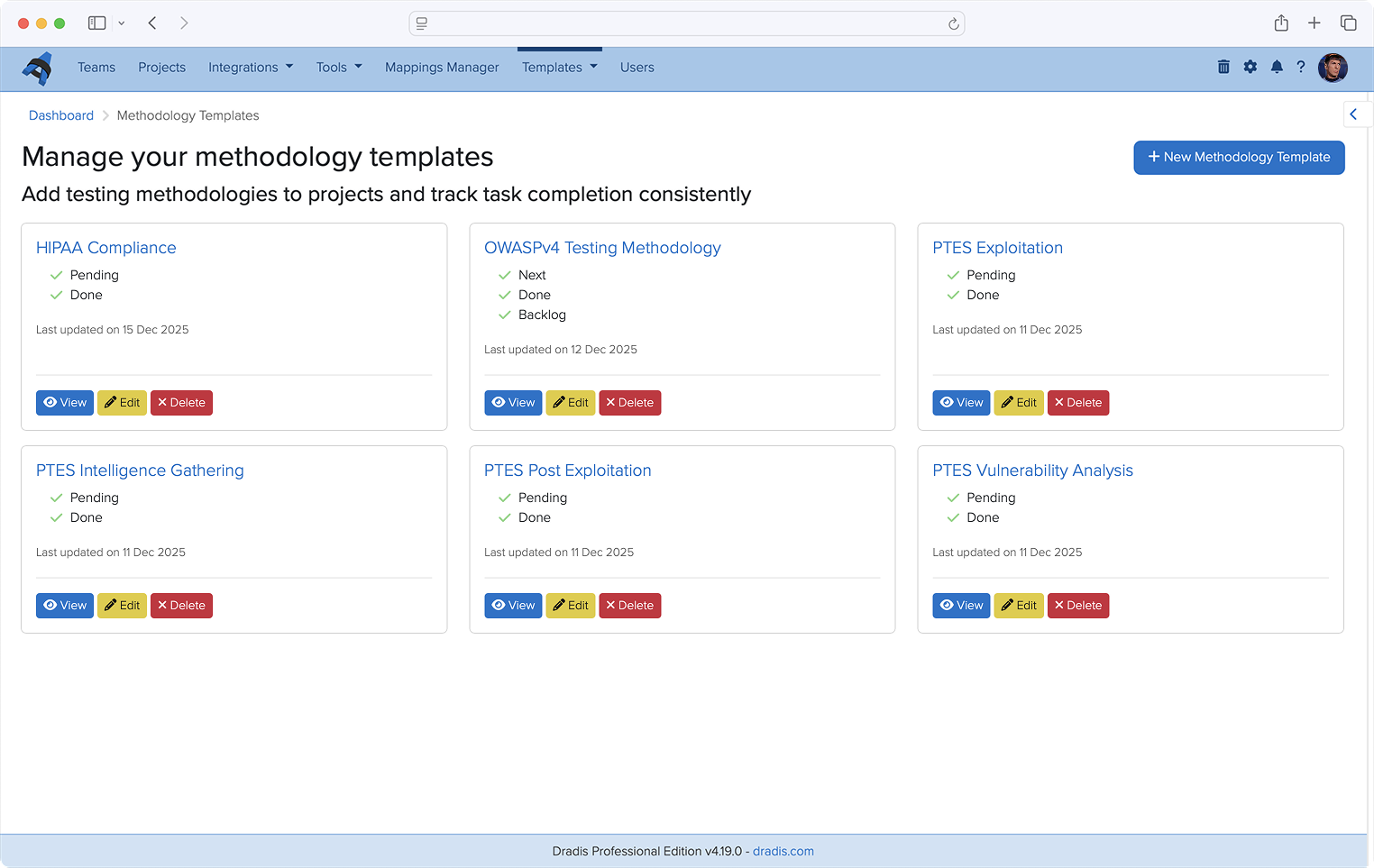Image resolution: width=1374 pixels, height=868 pixels.
Task: Open the user avatar menu
Action: point(1333,68)
